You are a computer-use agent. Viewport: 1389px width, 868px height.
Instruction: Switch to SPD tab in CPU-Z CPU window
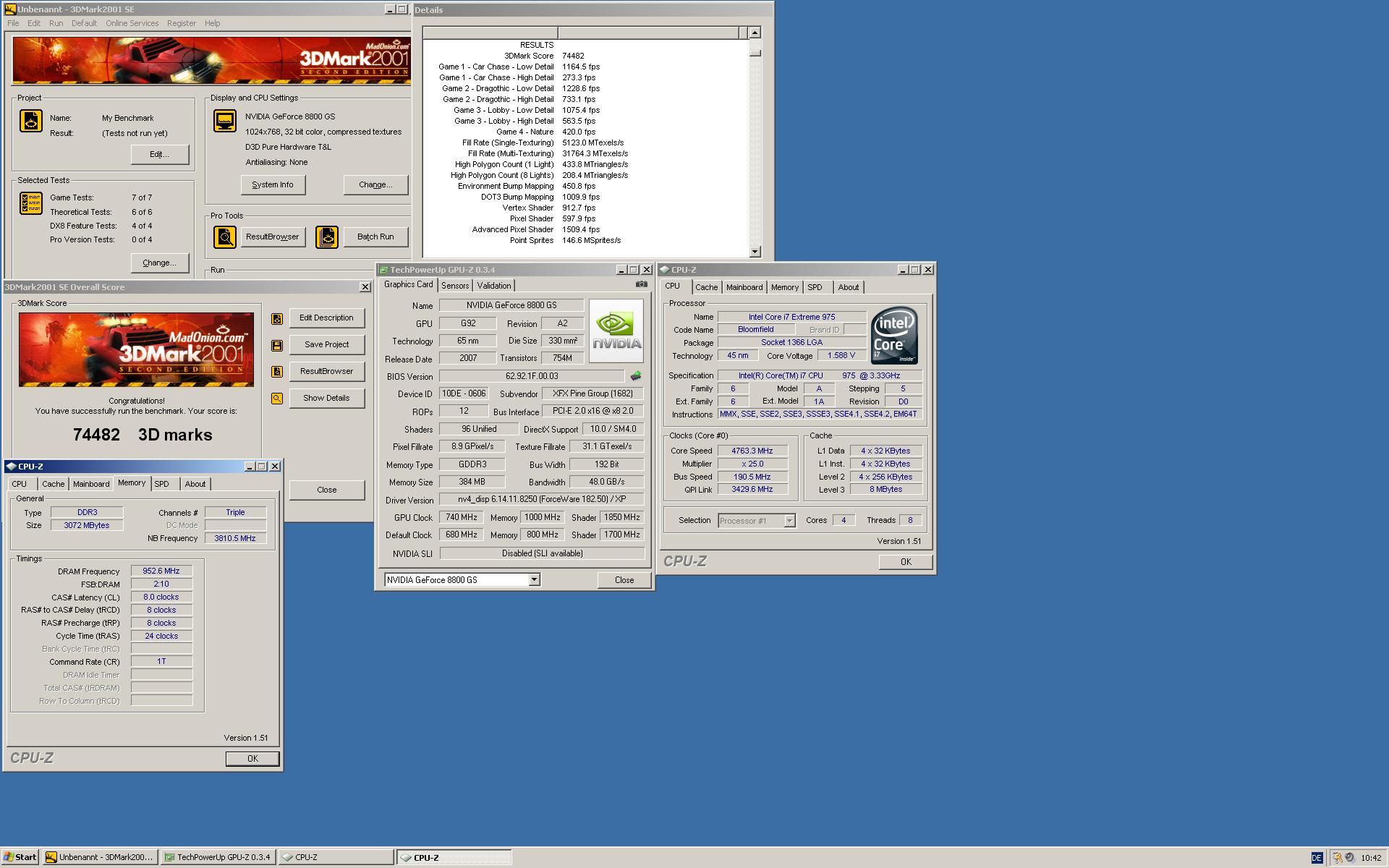click(815, 288)
